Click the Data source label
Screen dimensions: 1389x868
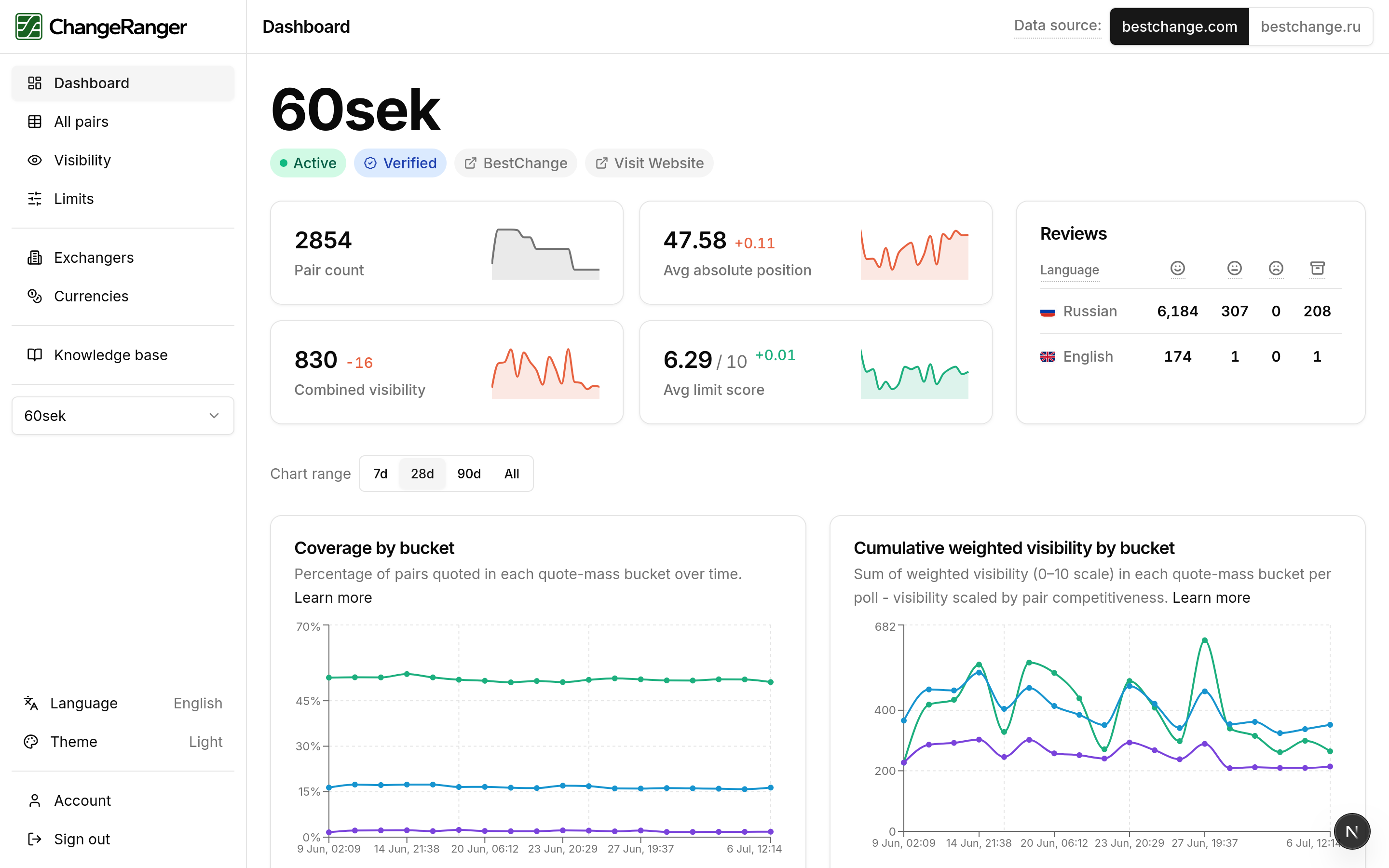click(1057, 26)
